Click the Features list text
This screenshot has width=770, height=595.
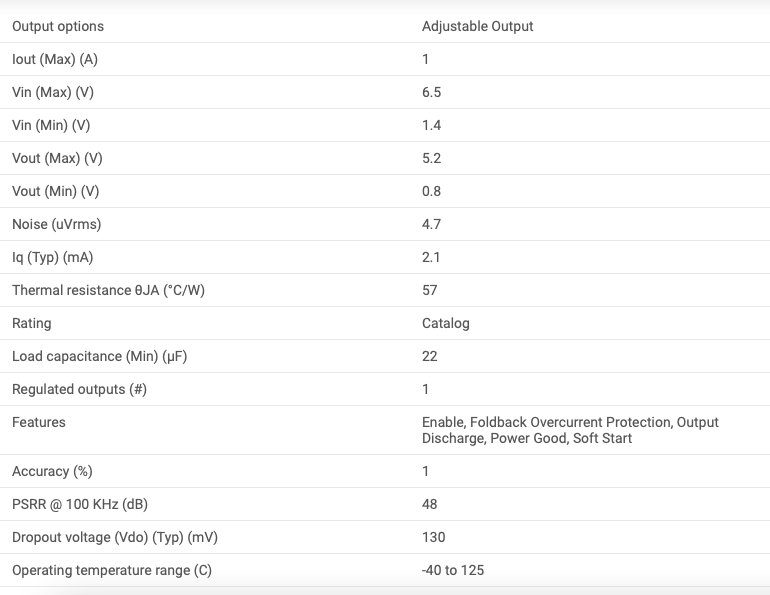[x=570, y=430]
